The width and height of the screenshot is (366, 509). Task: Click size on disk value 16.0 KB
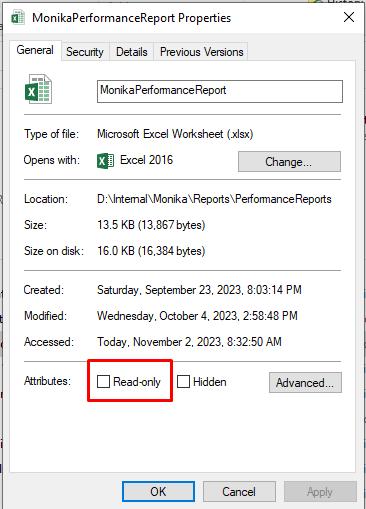point(151,251)
